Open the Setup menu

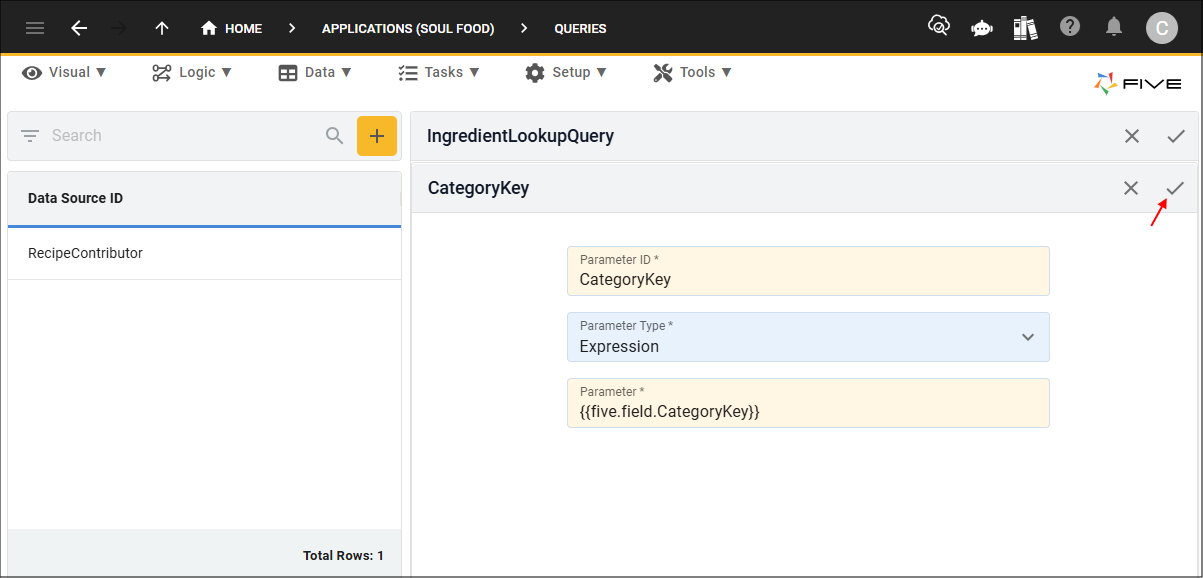click(x=565, y=72)
